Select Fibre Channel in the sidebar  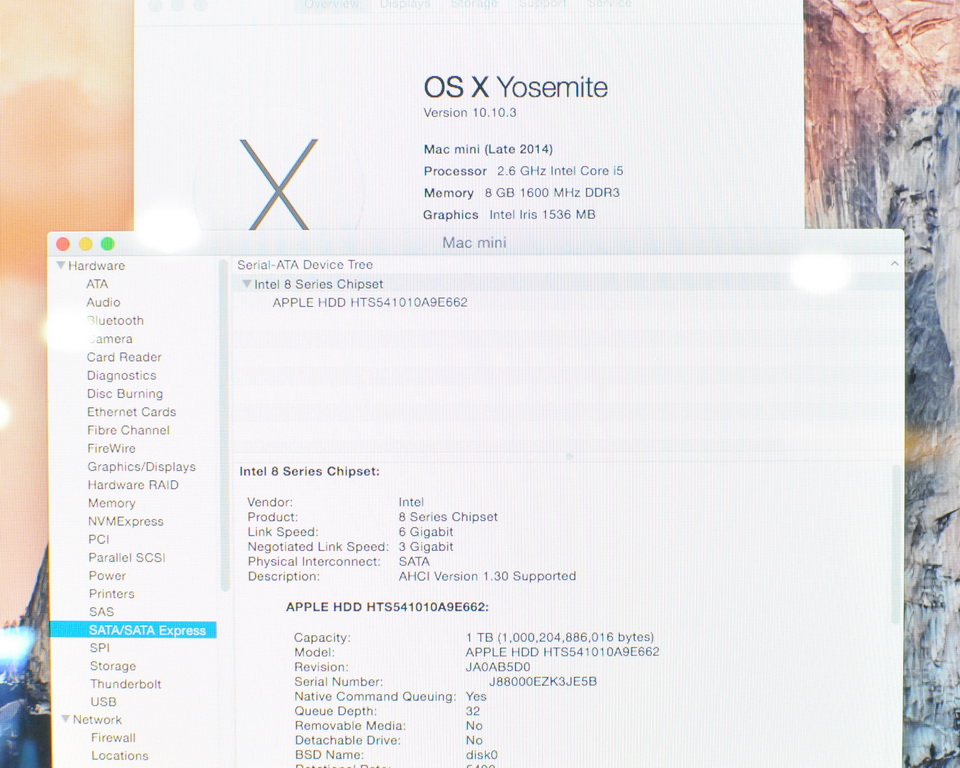(x=128, y=431)
